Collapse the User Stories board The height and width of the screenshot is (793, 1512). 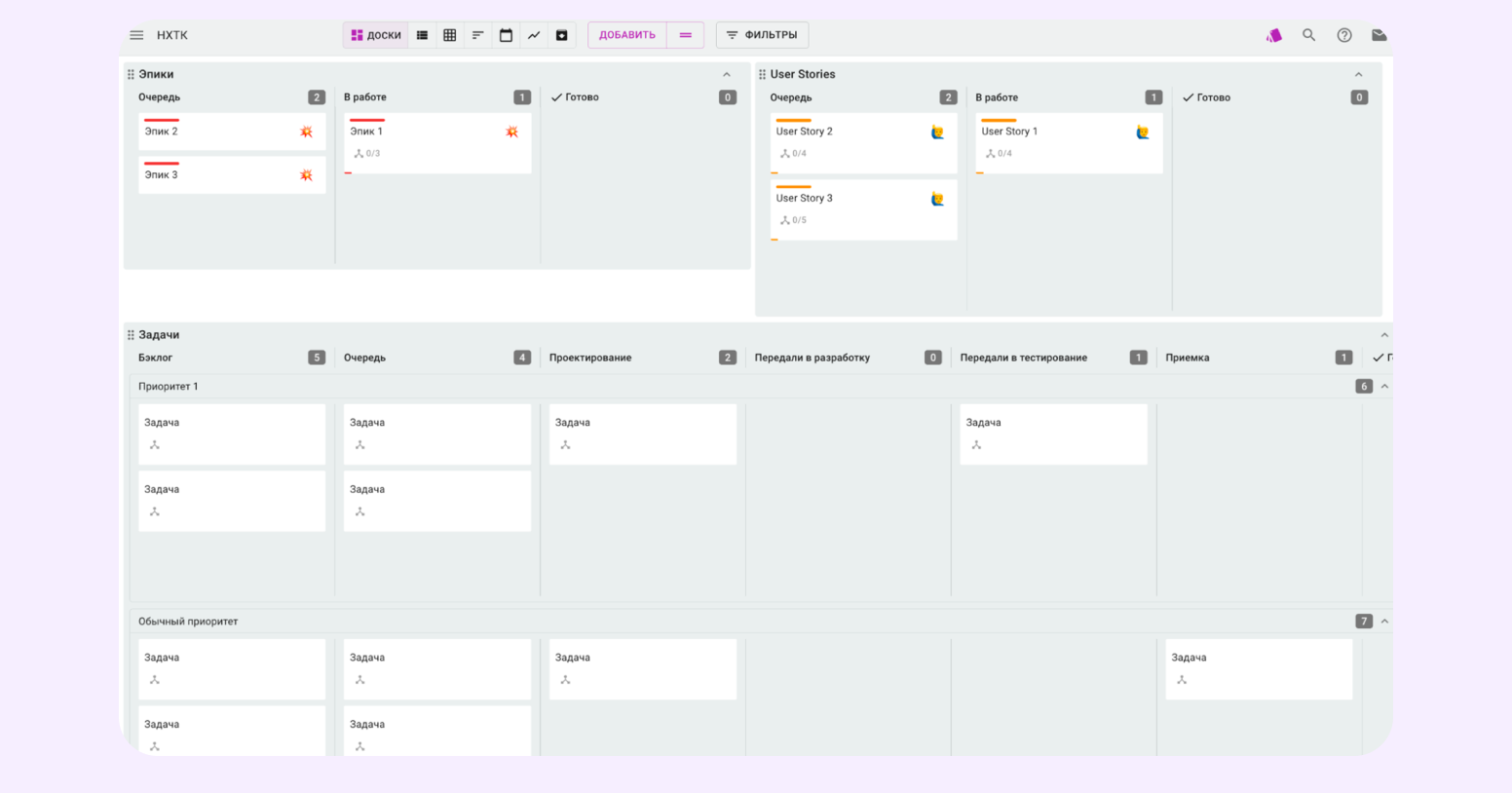point(1359,74)
